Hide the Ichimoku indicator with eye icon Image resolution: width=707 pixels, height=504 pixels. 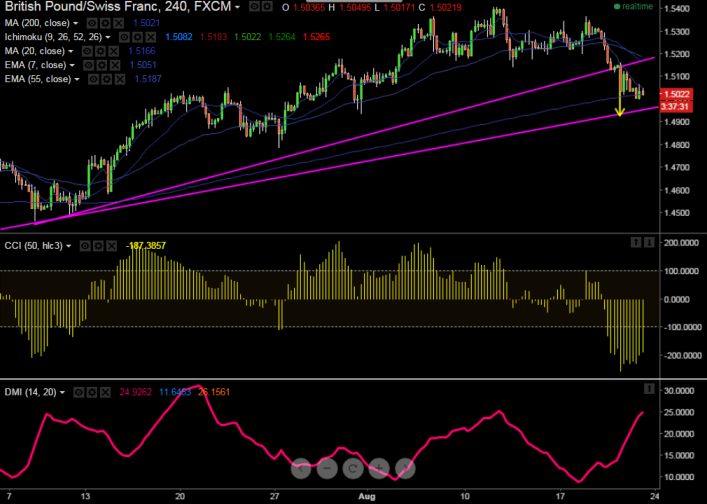(x=124, y=37)
